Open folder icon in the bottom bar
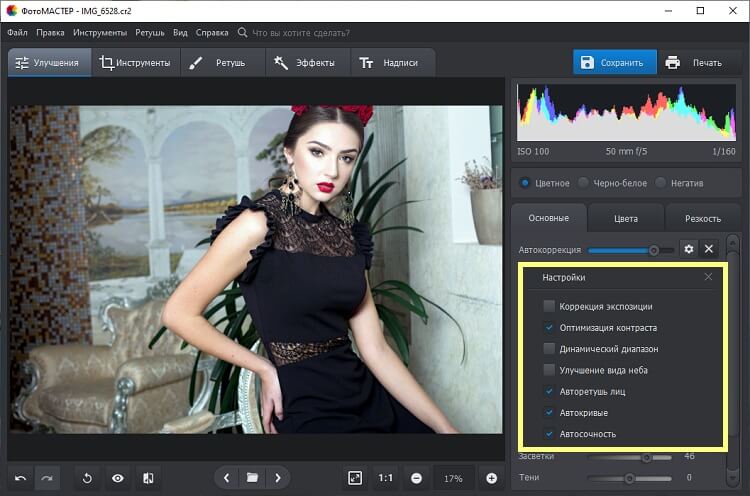Screen dimensions: 750x496 [253, 478]
